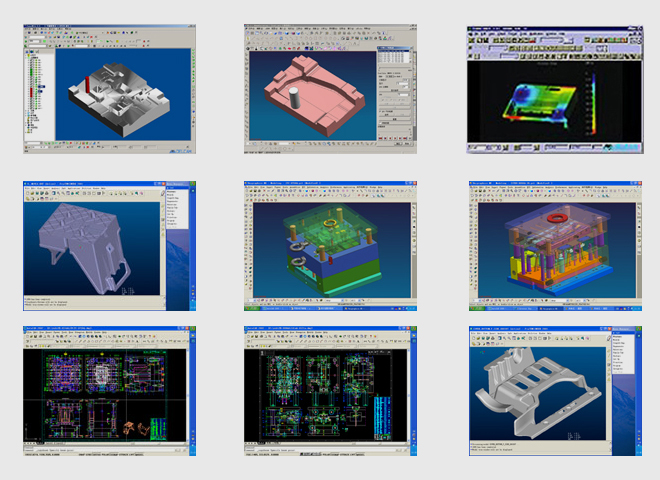The height and width of the screenshot is (480, 660).
Task: Open the green and blue mold assembly screenshot
Action: click(x=329, y=247)
